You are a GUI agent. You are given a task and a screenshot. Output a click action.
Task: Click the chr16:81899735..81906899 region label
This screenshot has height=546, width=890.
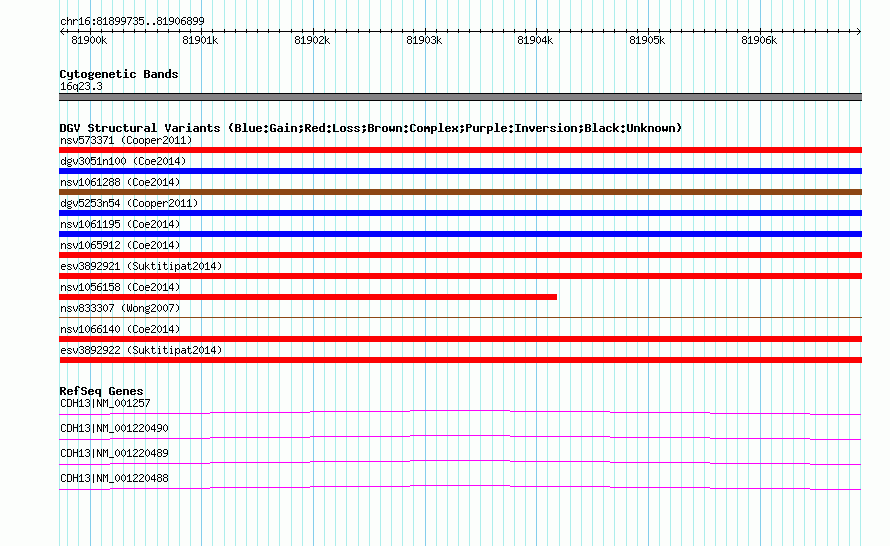[132, 21]
